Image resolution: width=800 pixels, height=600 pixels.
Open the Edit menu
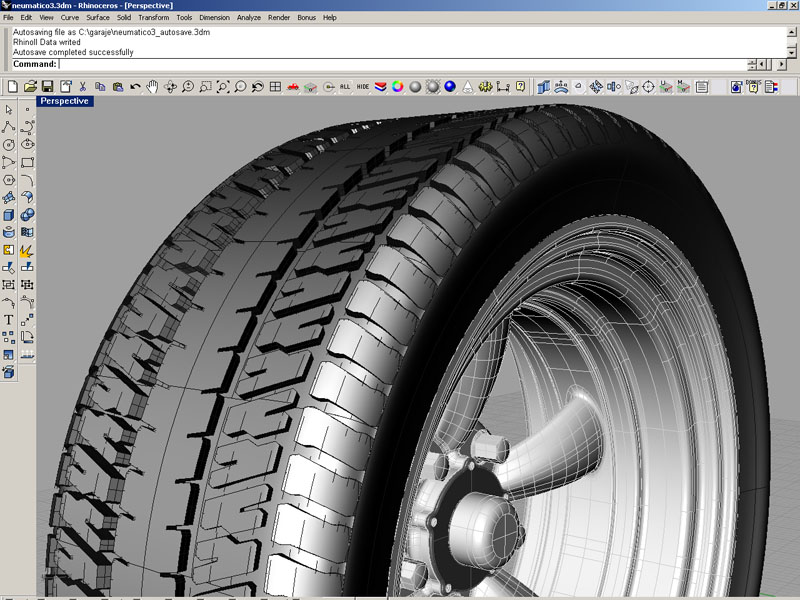(x=26, y=17)
